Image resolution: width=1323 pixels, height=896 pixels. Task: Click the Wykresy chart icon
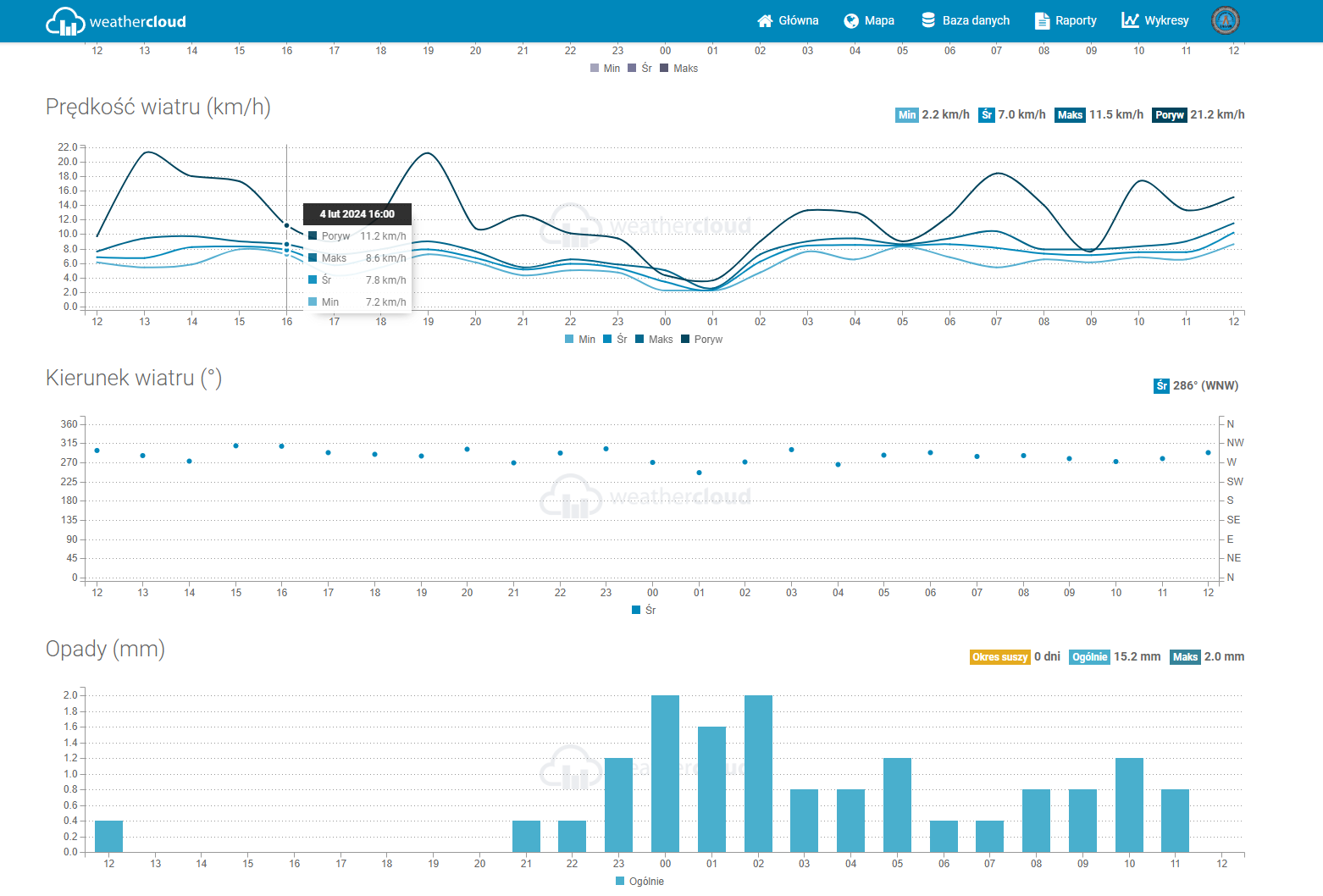tap(1130, 20)
